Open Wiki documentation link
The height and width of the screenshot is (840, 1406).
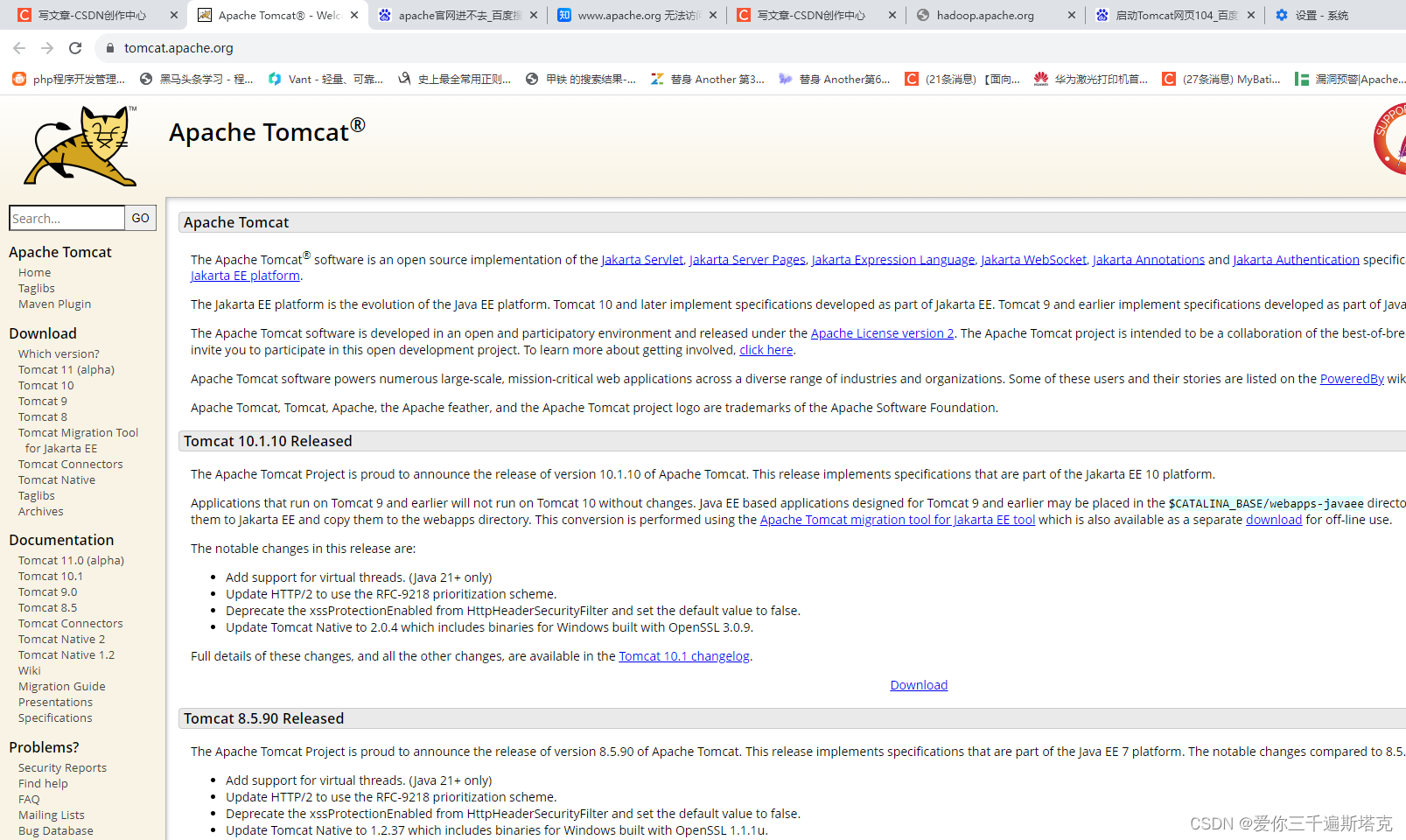pyautogui.click(x=30, y=670)
